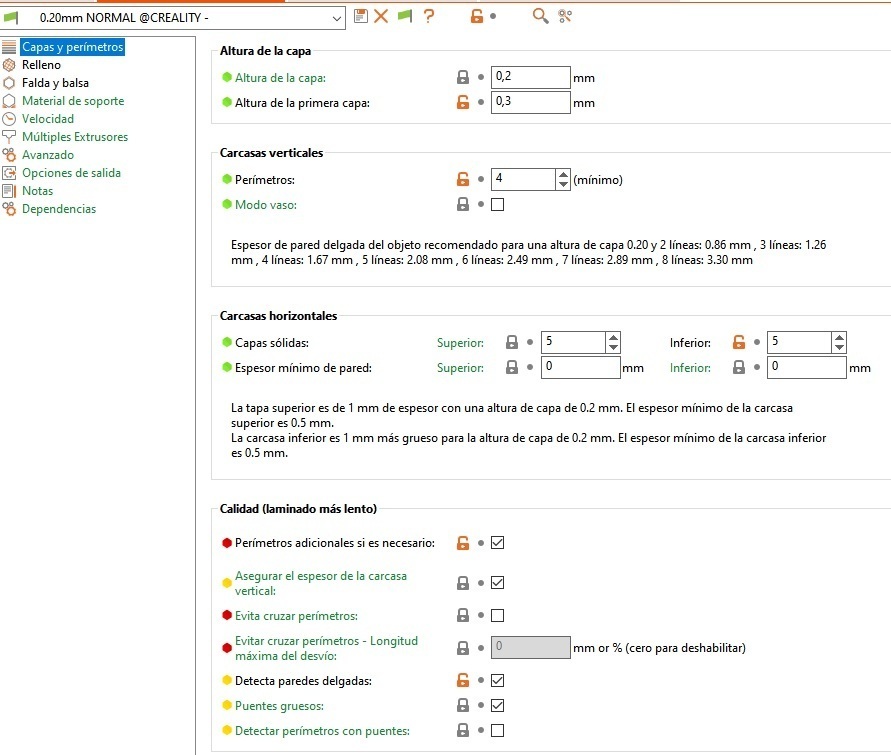891x755 pixels.
Task: Click lock icon for Espesor mínimo Superior
Action: 511,368
